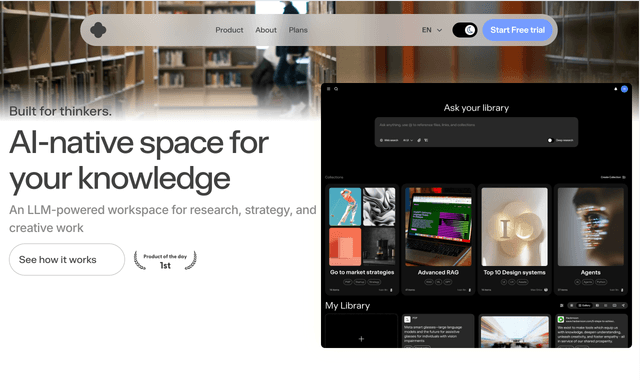This screenshot has height=380, width=640.
Task: Switch to Gallery view
Action: pos(584,305)
